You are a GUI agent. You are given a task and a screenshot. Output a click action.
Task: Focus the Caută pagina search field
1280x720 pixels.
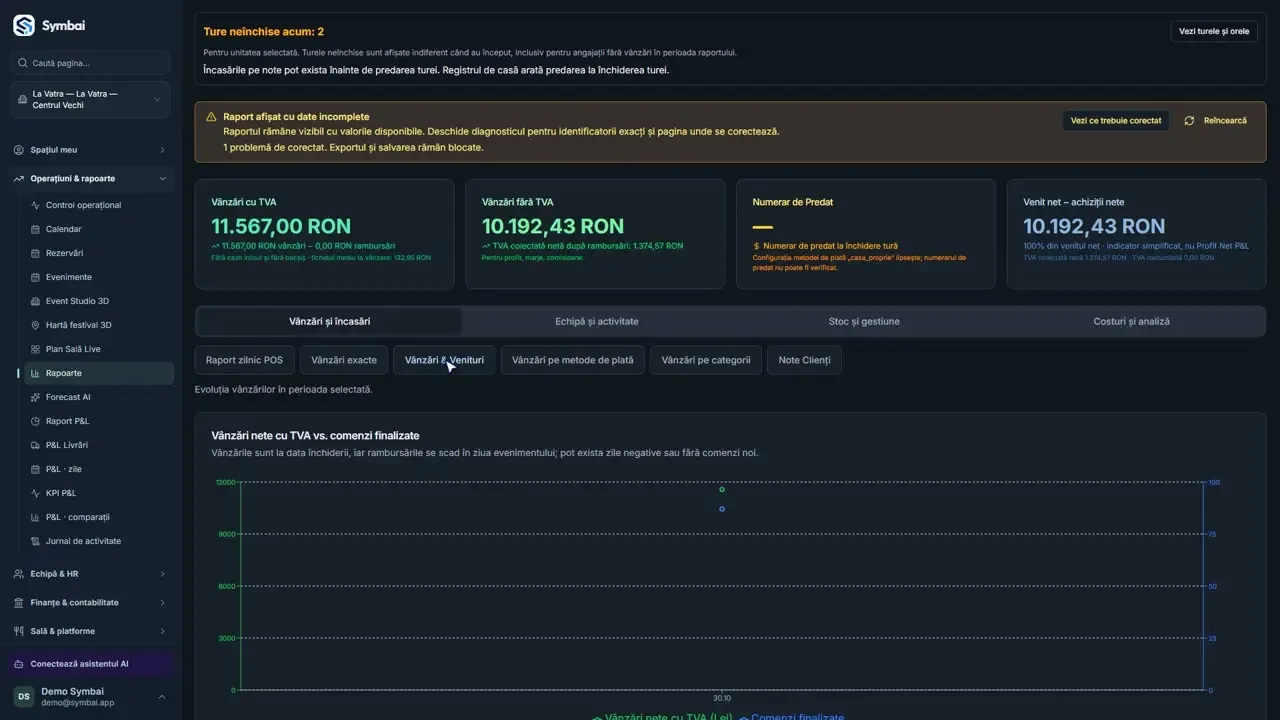point(90,63)
